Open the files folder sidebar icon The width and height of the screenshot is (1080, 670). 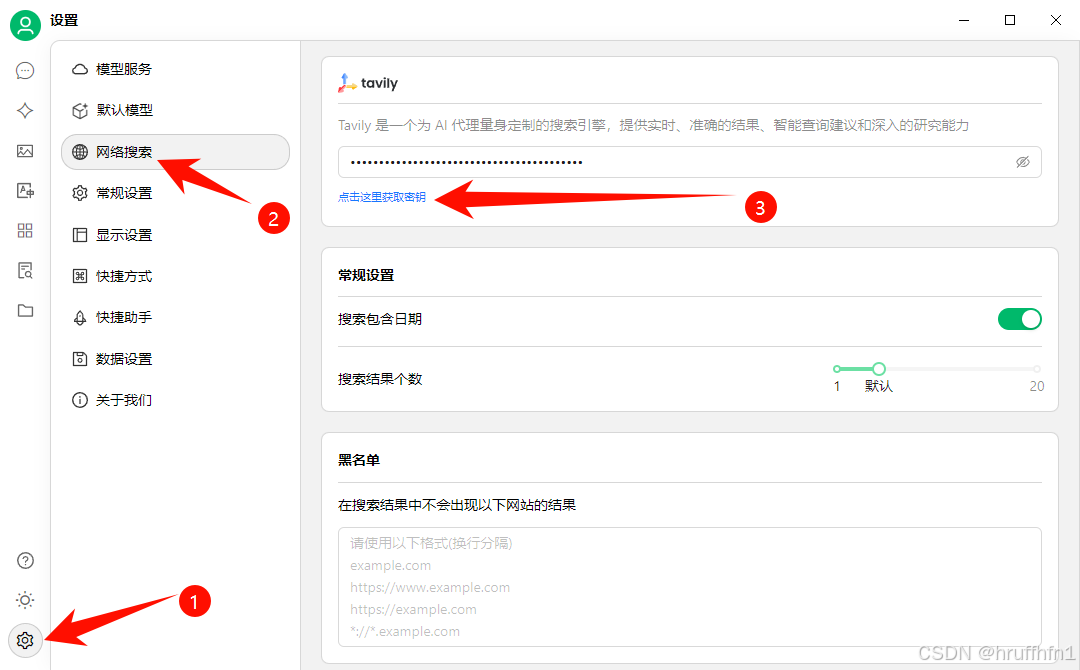[x=25, y=311]
